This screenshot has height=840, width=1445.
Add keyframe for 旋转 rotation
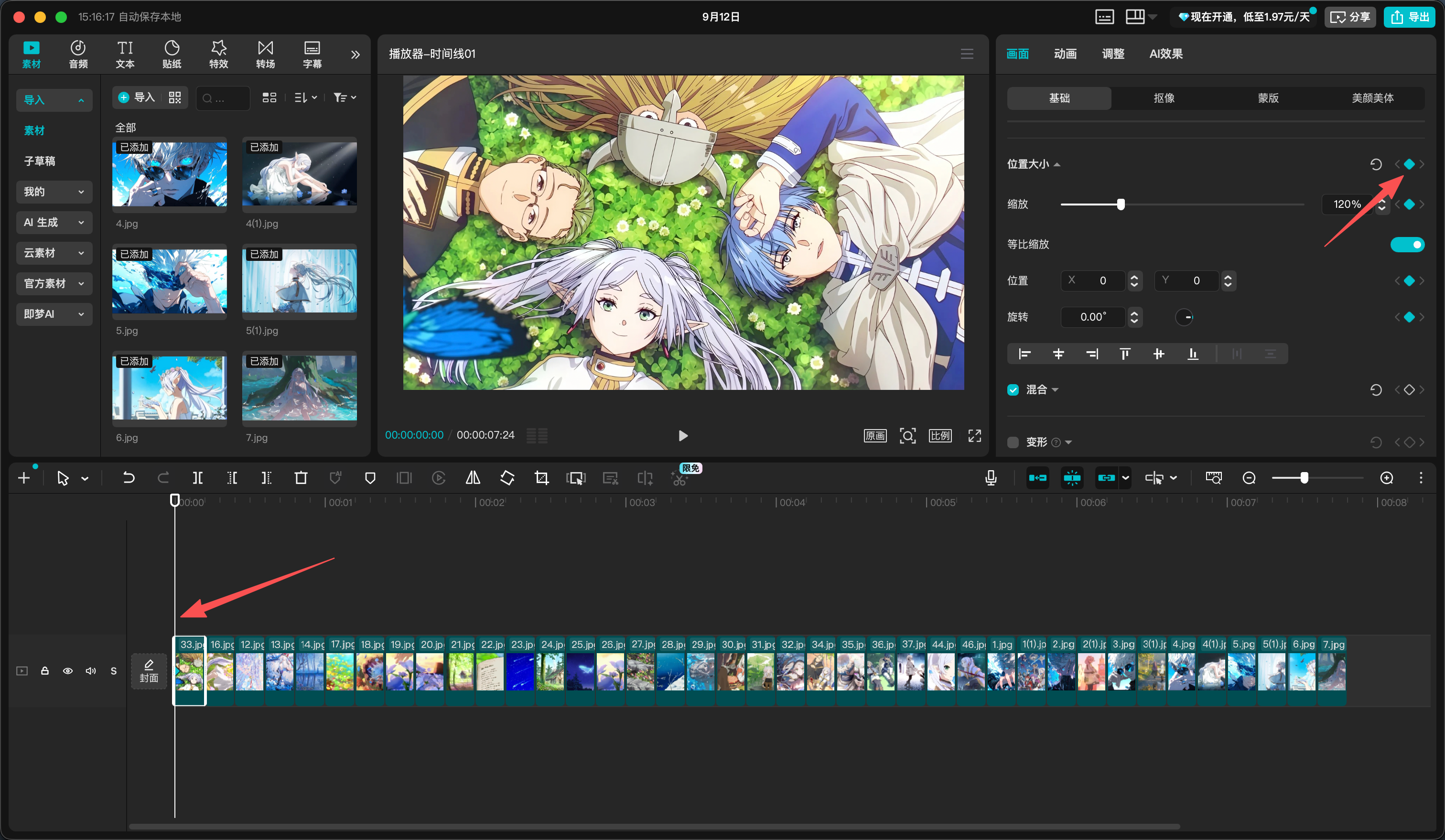point(1409,317)
